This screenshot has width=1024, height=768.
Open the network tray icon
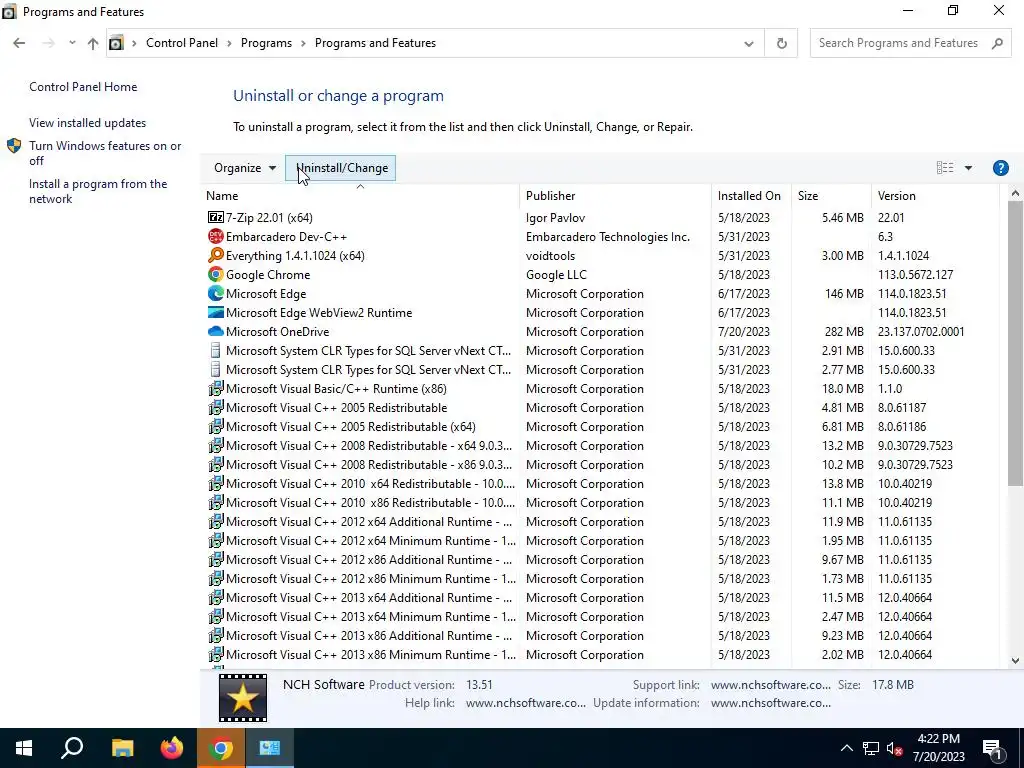pyautogui.click(x=871, y=748)
